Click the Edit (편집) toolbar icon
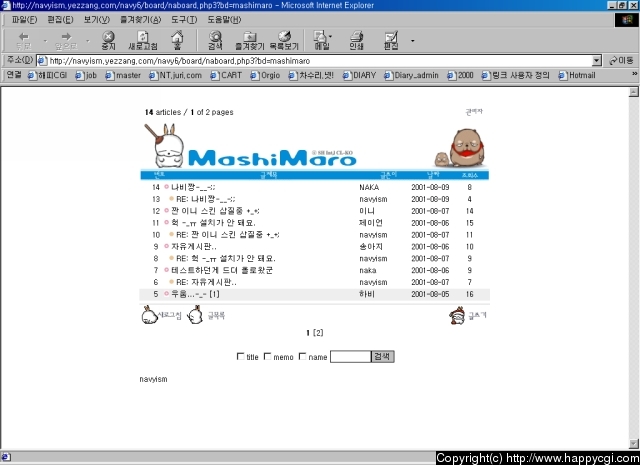The image size is (640, 465). pyautogui.click(x=391, y=37)
